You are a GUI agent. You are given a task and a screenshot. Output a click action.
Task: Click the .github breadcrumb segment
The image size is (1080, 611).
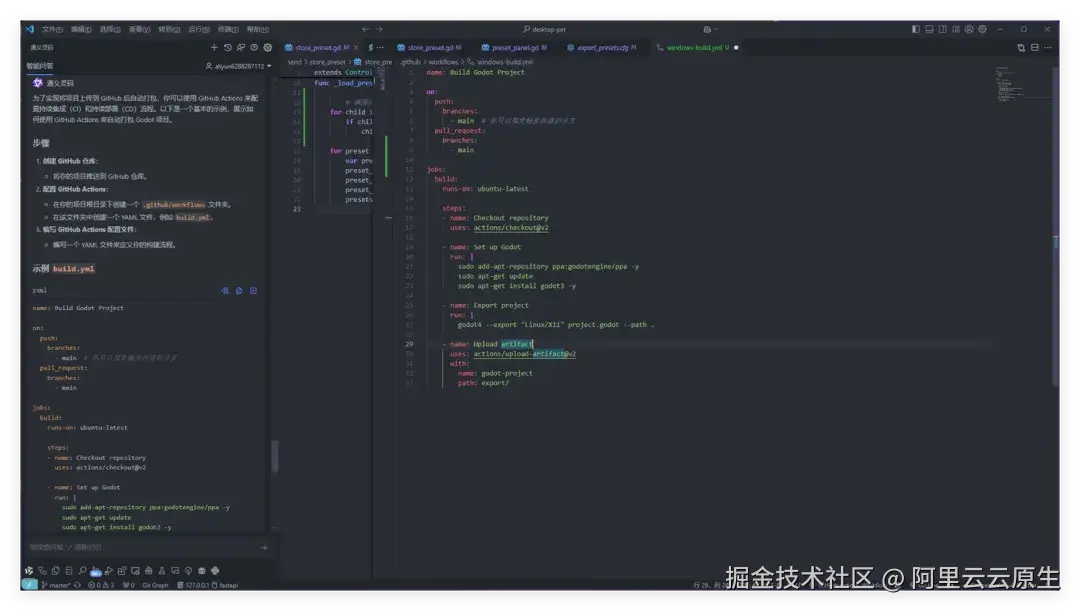click(410, 62)
